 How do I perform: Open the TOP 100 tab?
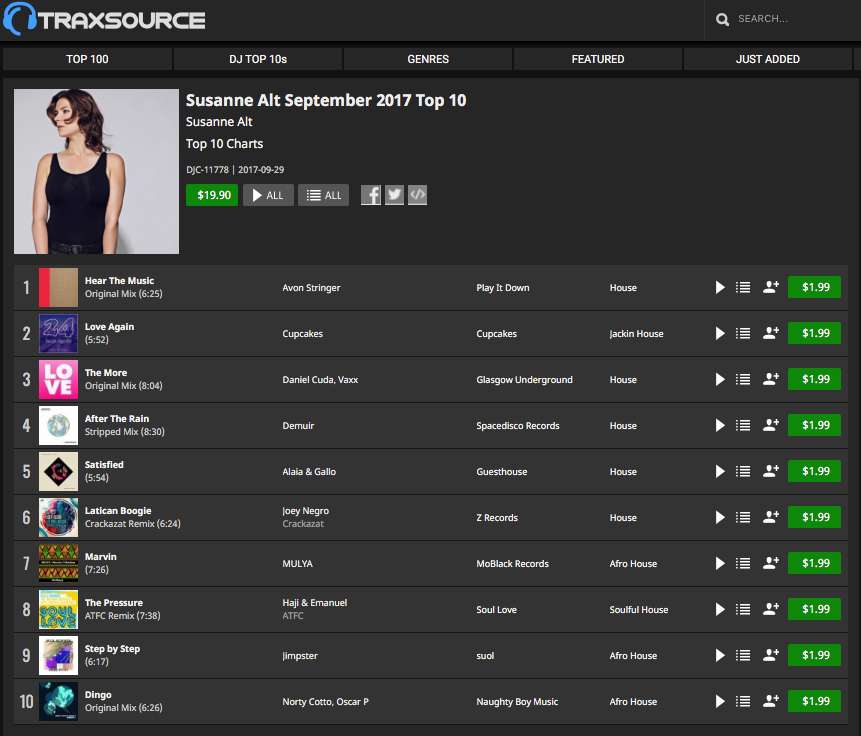(x=87, y=59)
